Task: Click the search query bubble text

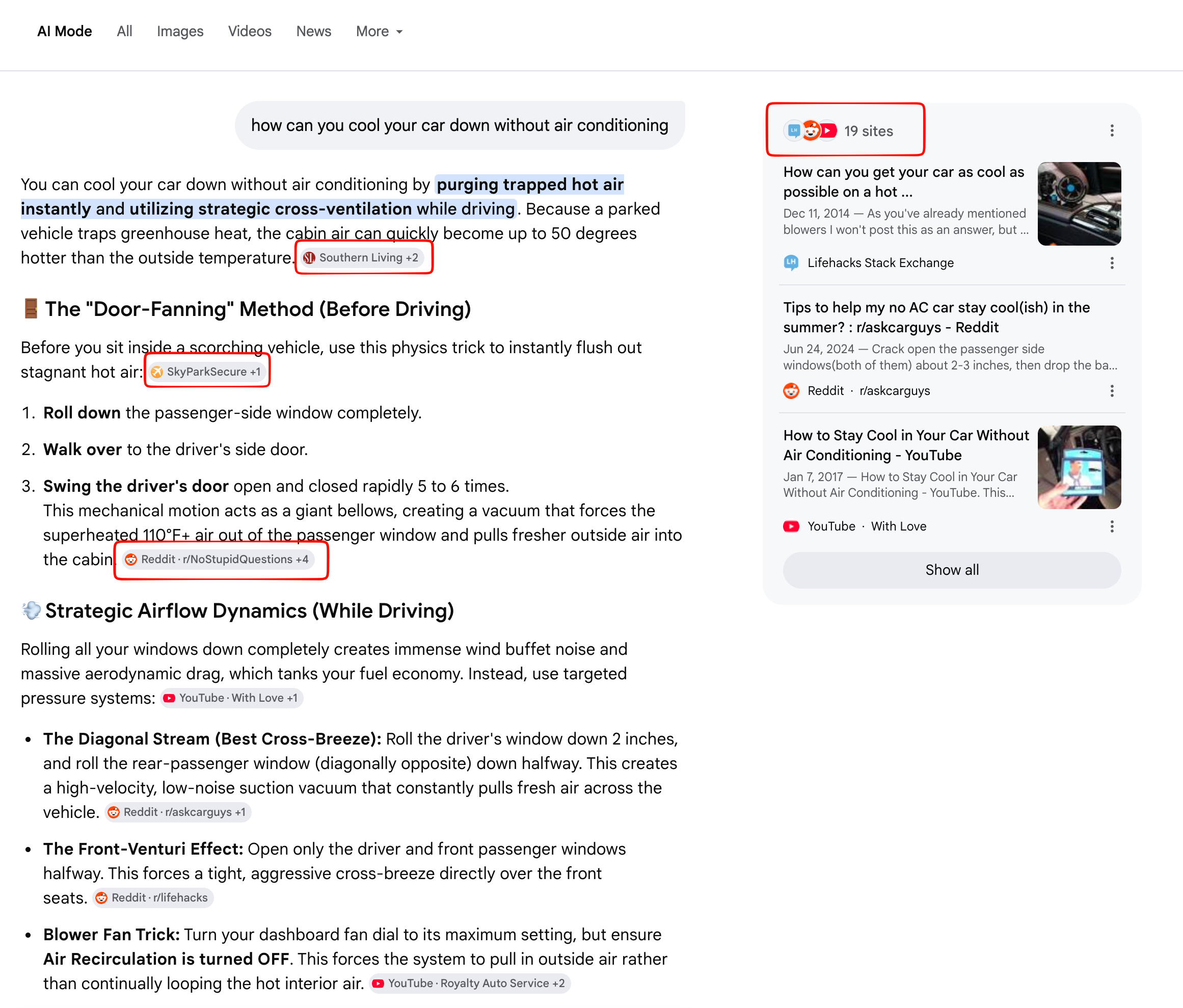Action: [460, 125]
